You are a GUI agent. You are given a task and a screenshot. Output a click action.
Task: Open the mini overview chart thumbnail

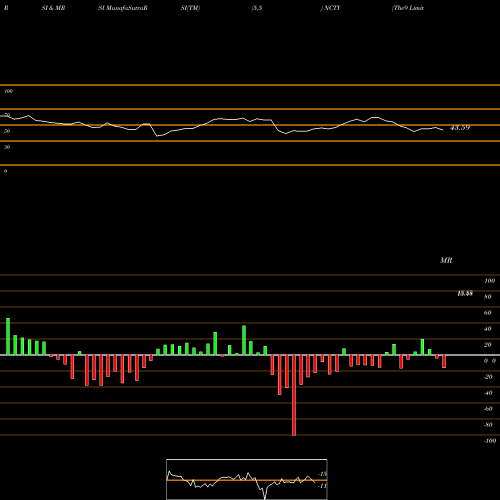point(247,479)
